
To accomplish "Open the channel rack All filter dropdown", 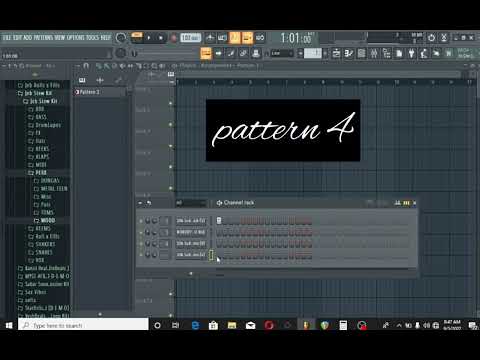I will coord(191,203).
